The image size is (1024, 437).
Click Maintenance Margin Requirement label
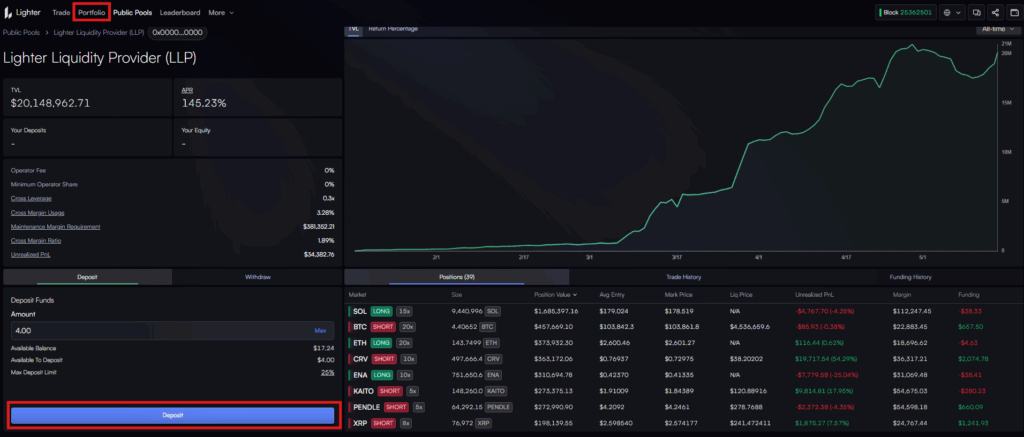click(x=56, y=227)
